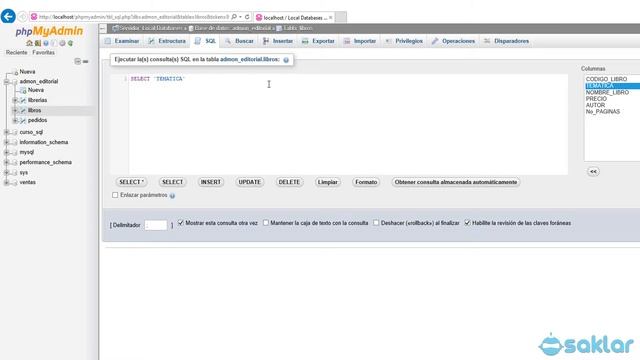Go to the Insertar tab

[x=278, y=41]
